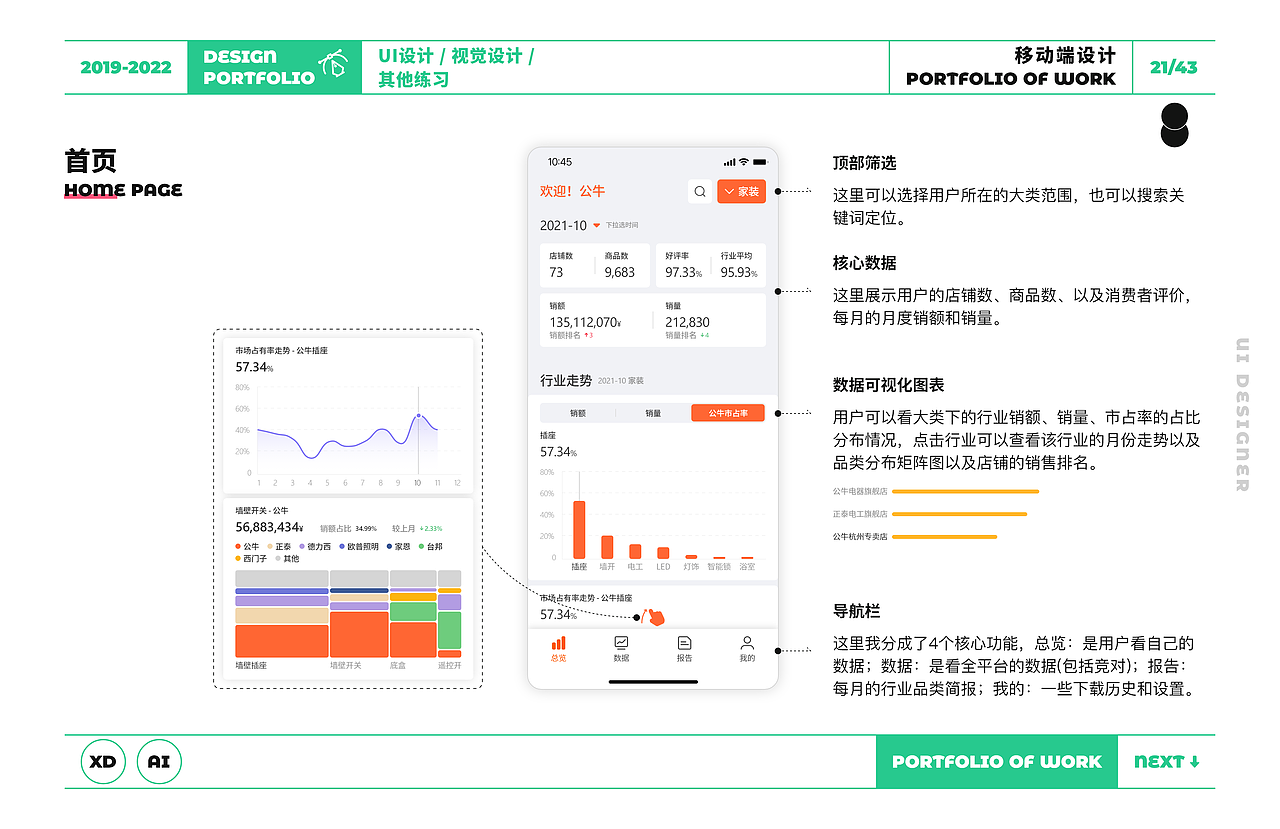Viewport: 1280px width, 829px height.
Task: Click the 正泰电工旗舰店 ranking bar
Action: tap(959, 514)
